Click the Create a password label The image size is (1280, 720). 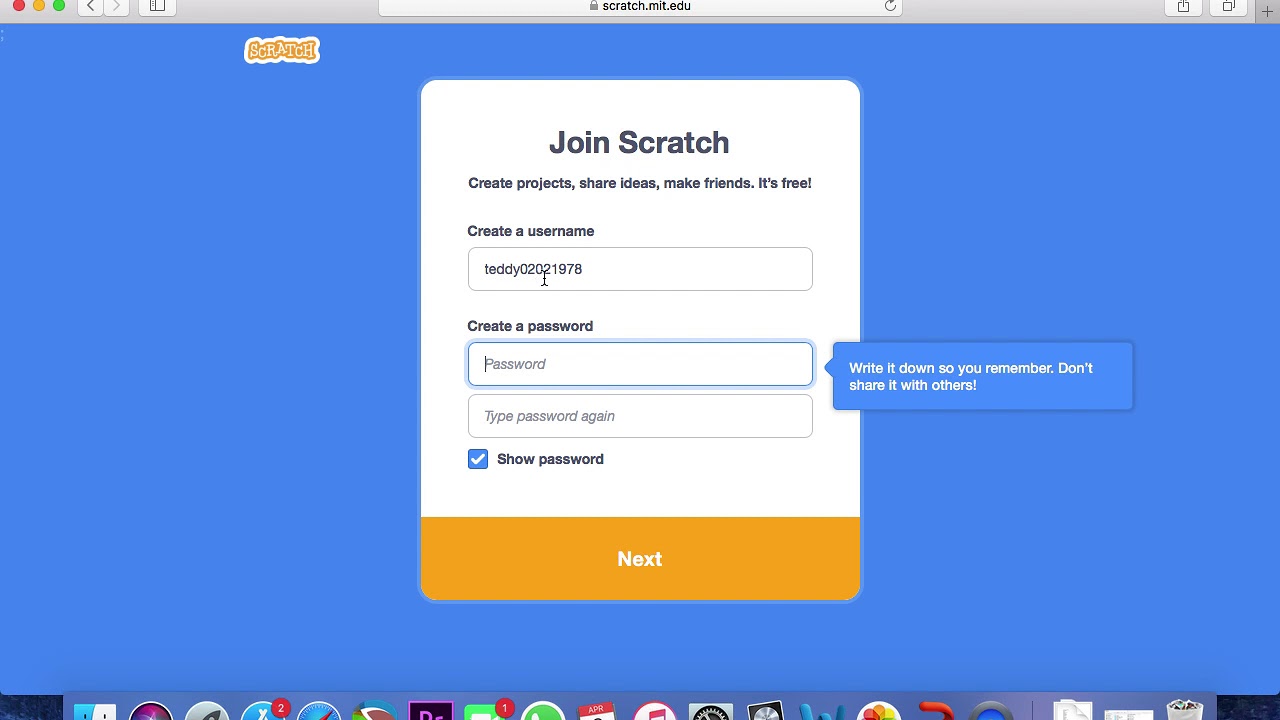coord(530,326)
